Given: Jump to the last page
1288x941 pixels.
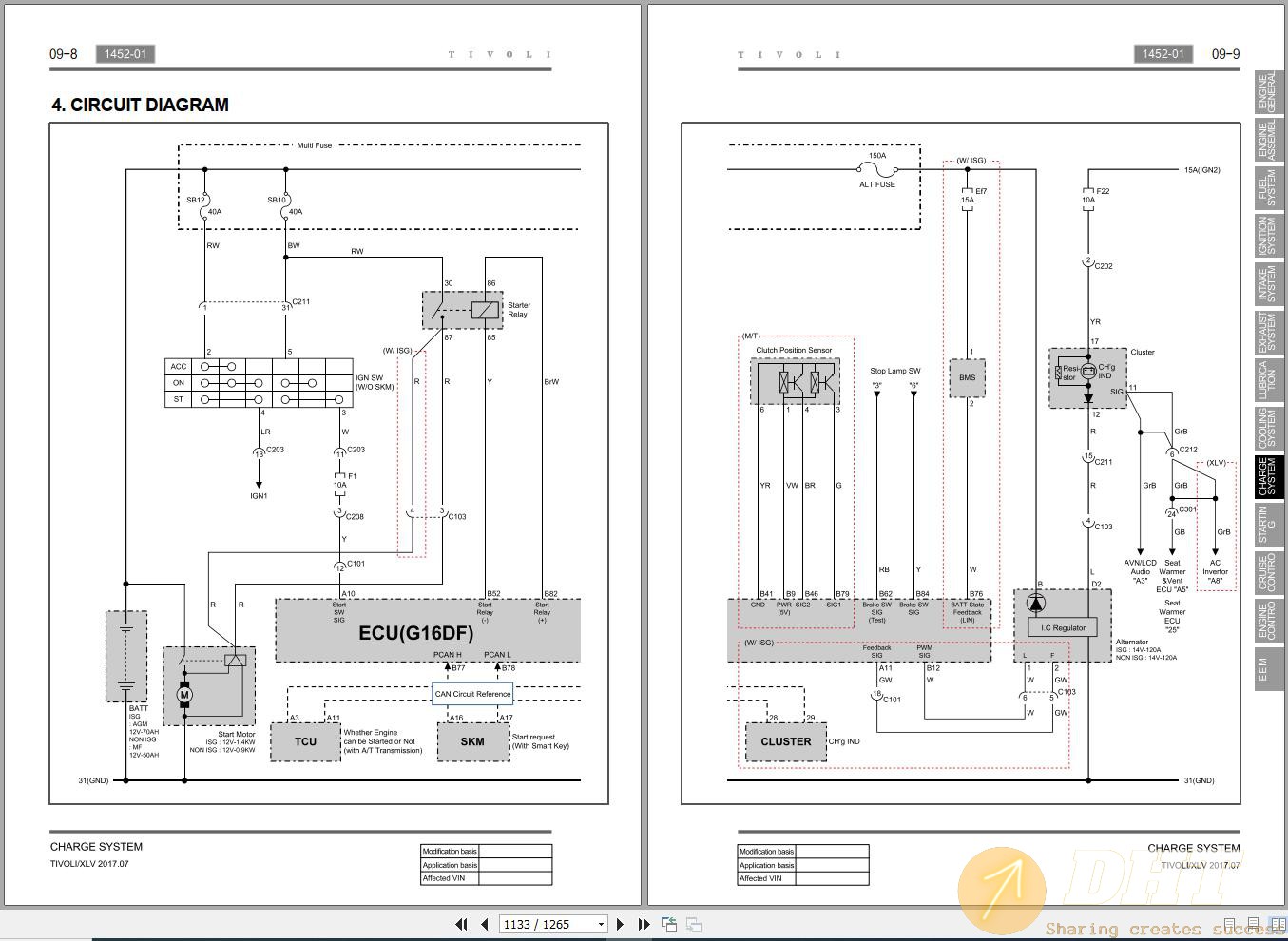Looking at the screenshot, I should coord(644,924).
